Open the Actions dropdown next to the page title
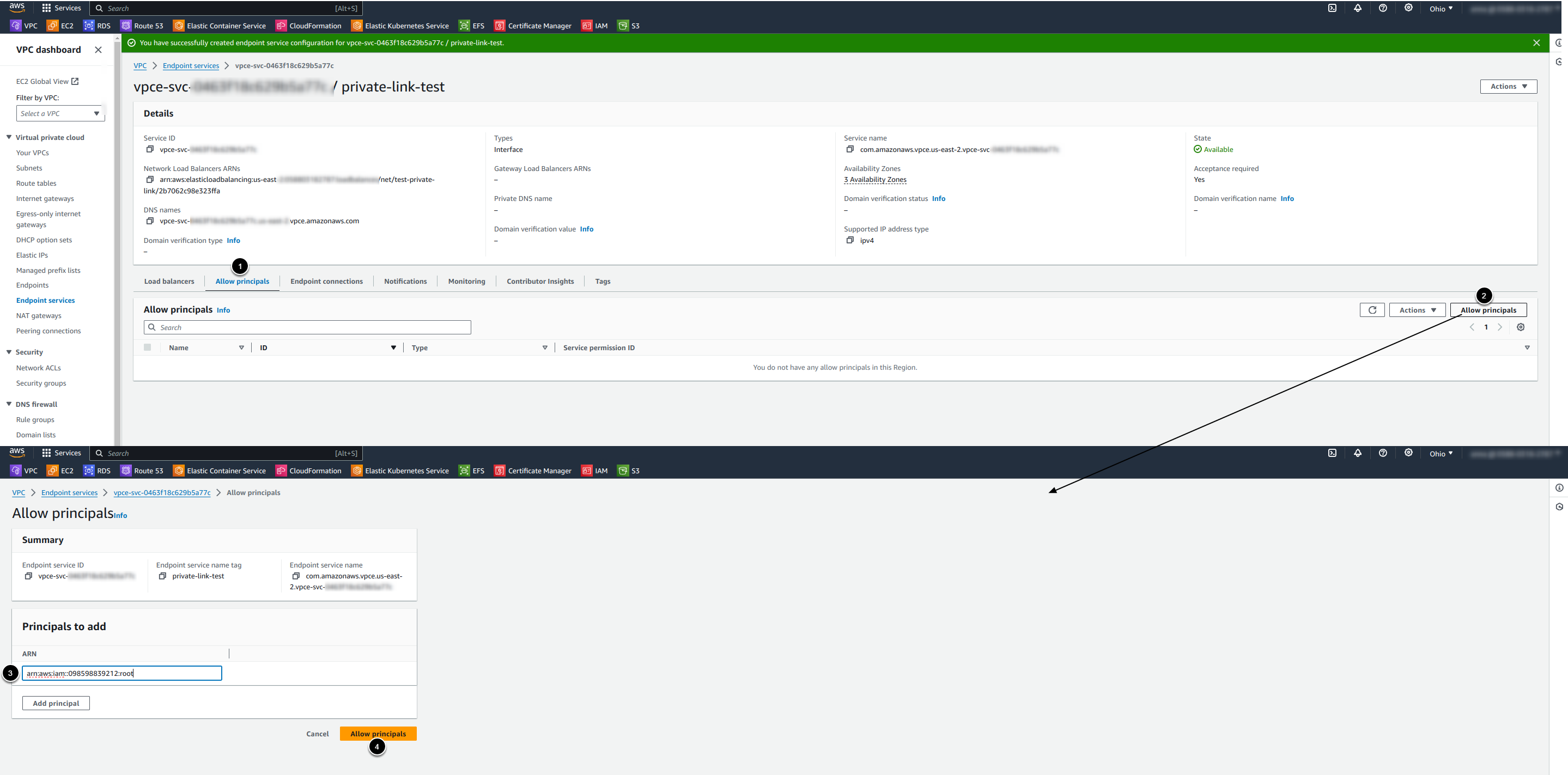The height and width of the screenshot is (775, 1568). [1508, 87]
